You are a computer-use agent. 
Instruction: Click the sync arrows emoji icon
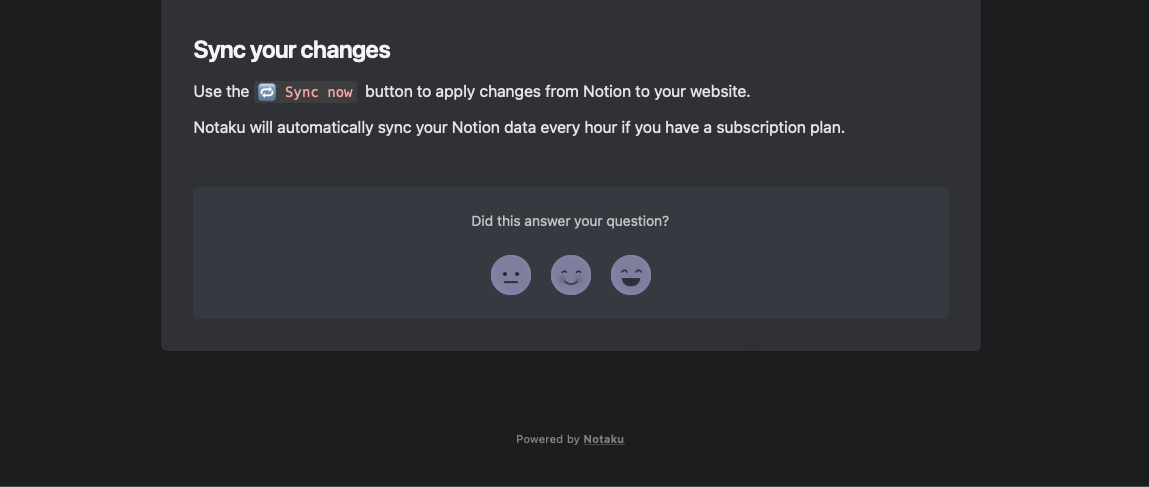coord(267,92)
